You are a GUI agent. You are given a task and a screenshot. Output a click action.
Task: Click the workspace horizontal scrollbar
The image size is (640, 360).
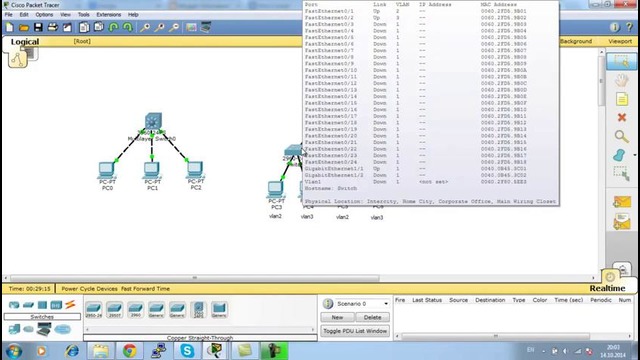click(x=195, y=278)
